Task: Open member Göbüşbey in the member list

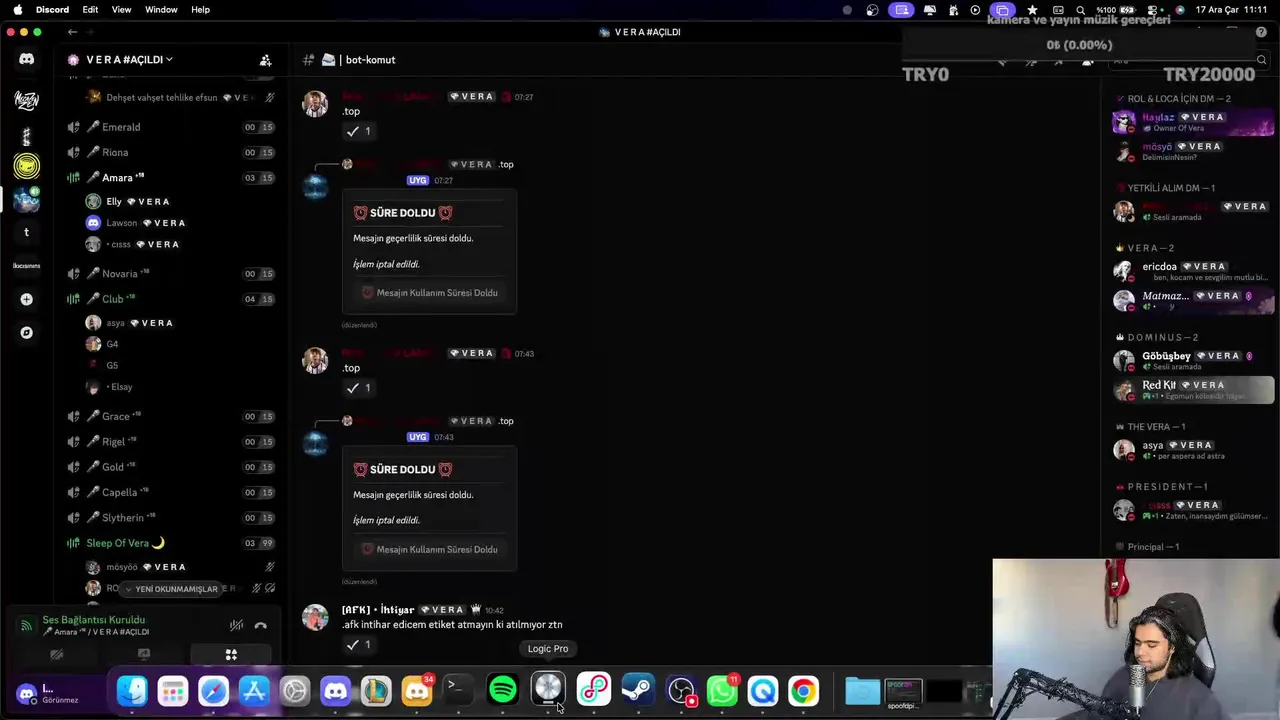Action: tap(1195, 360)
